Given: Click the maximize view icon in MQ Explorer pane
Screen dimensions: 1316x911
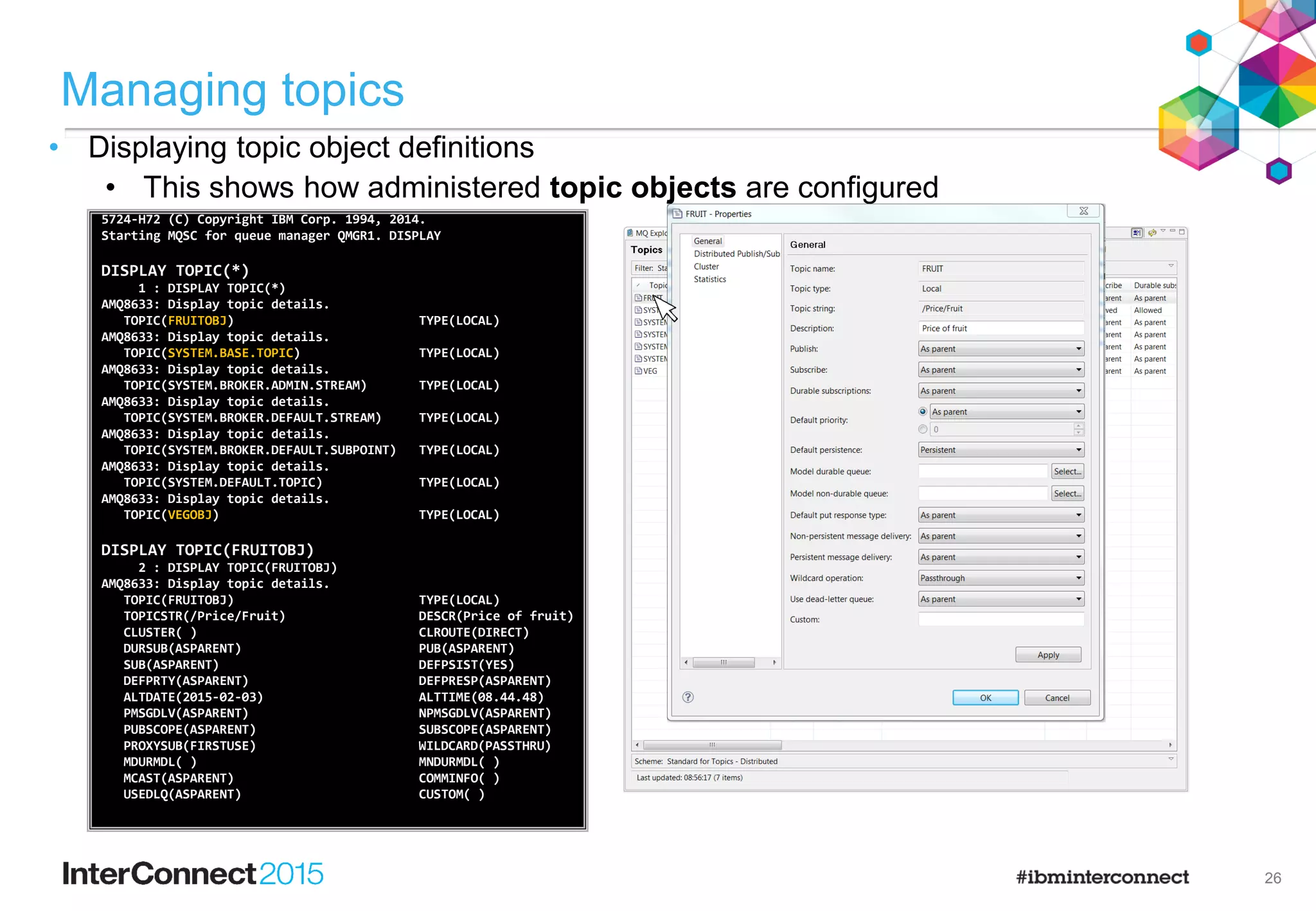Looking at the screenshot, I should (x=1182, y=231).
